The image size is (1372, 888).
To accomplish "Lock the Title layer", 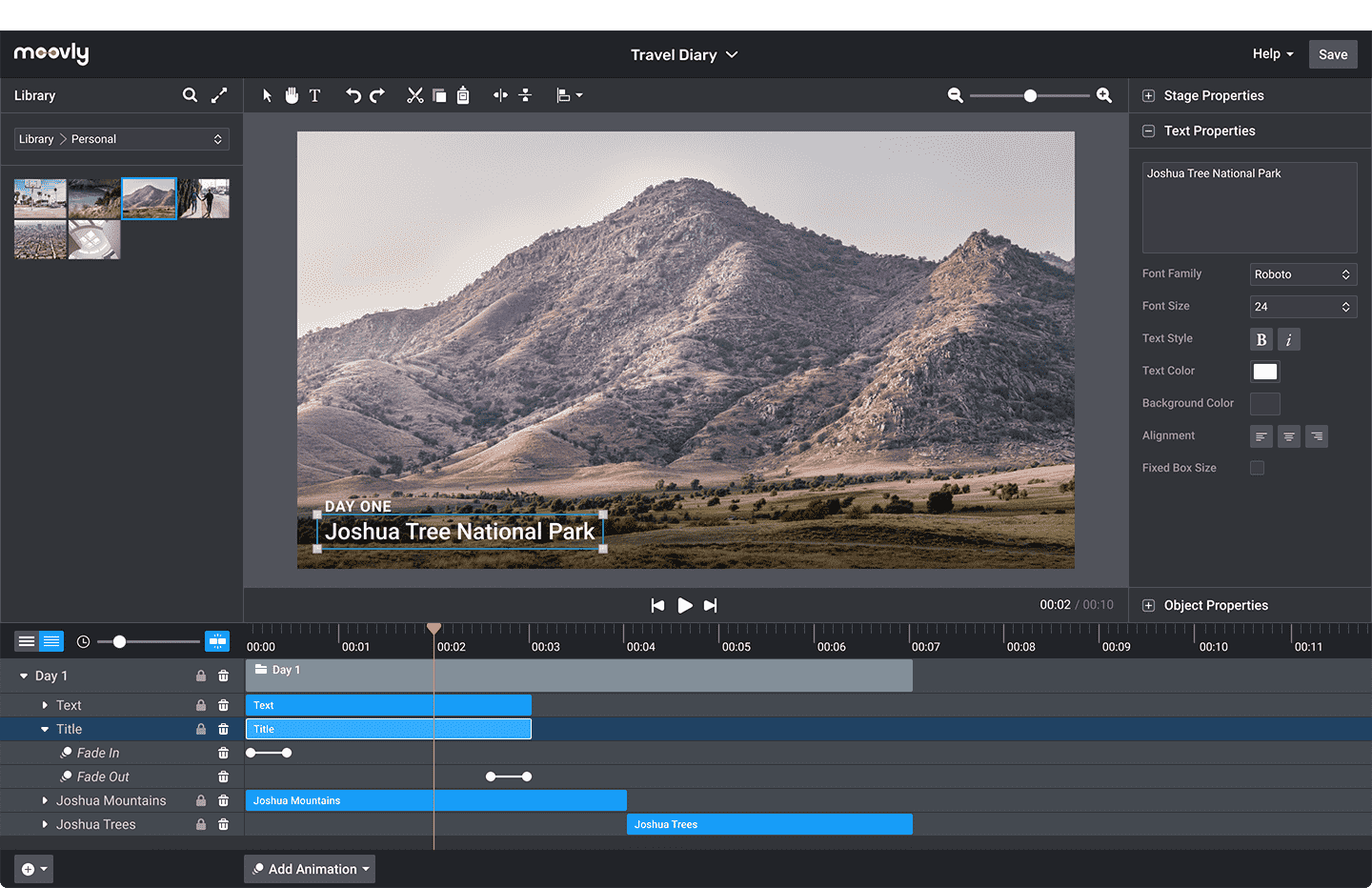I will point(201,729).
